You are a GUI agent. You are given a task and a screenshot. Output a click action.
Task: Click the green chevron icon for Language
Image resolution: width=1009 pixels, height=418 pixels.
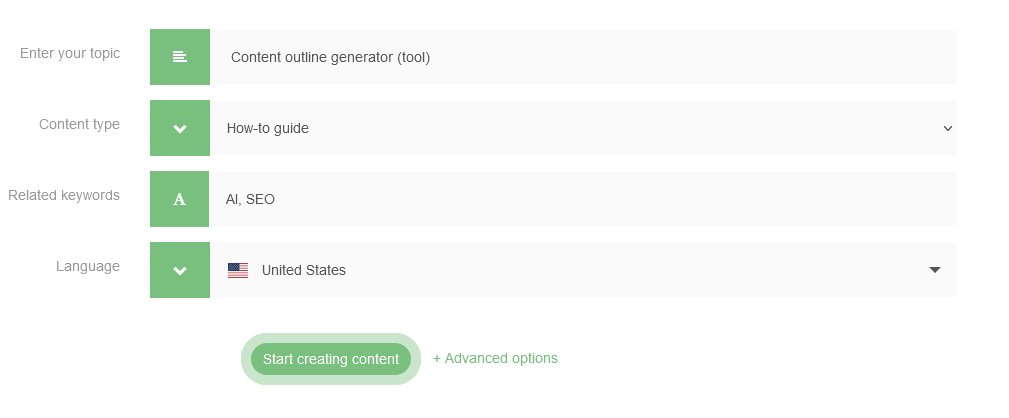click(x=180, y=270)
